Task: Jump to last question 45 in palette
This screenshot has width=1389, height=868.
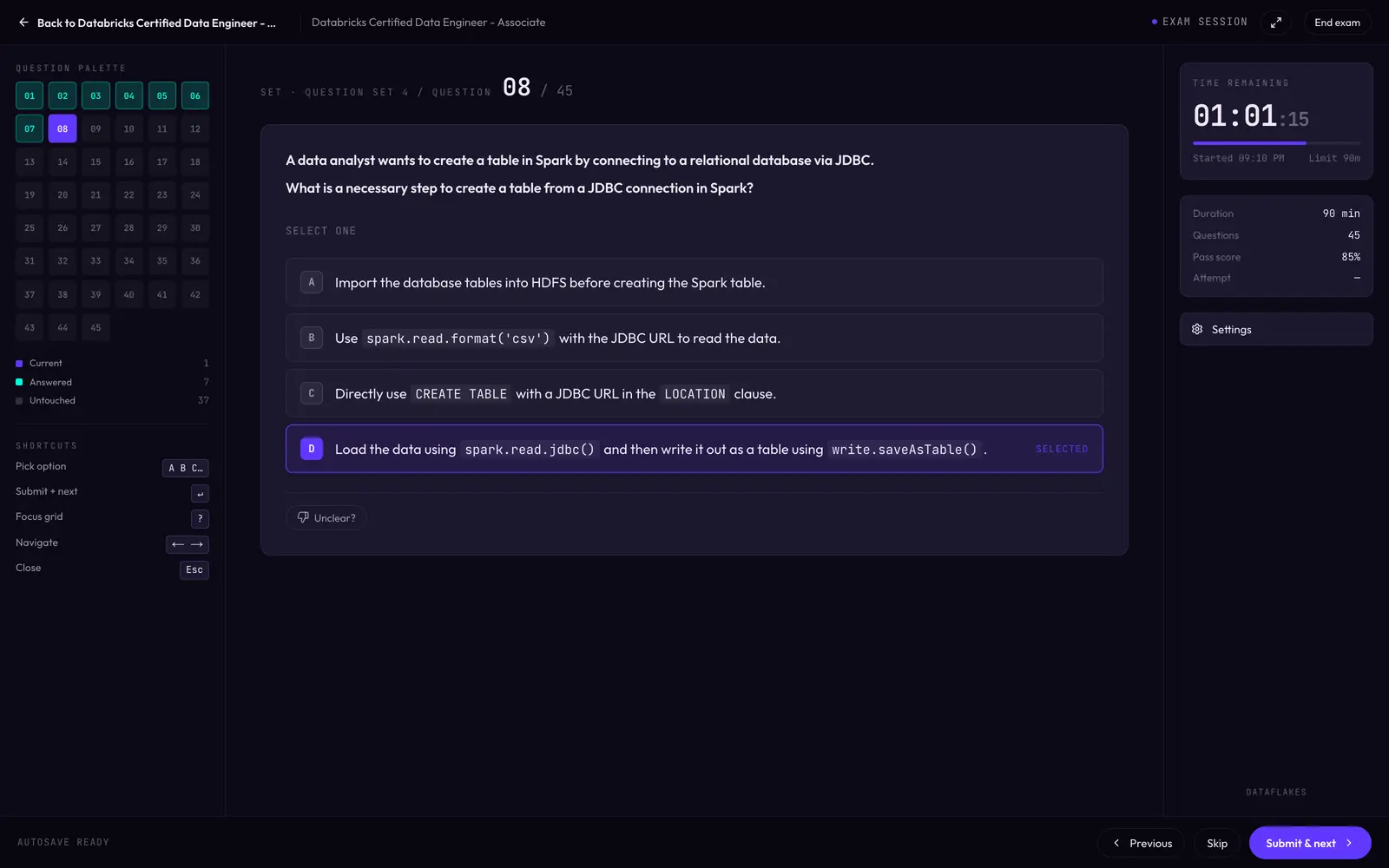Action: tap(95, 327)
